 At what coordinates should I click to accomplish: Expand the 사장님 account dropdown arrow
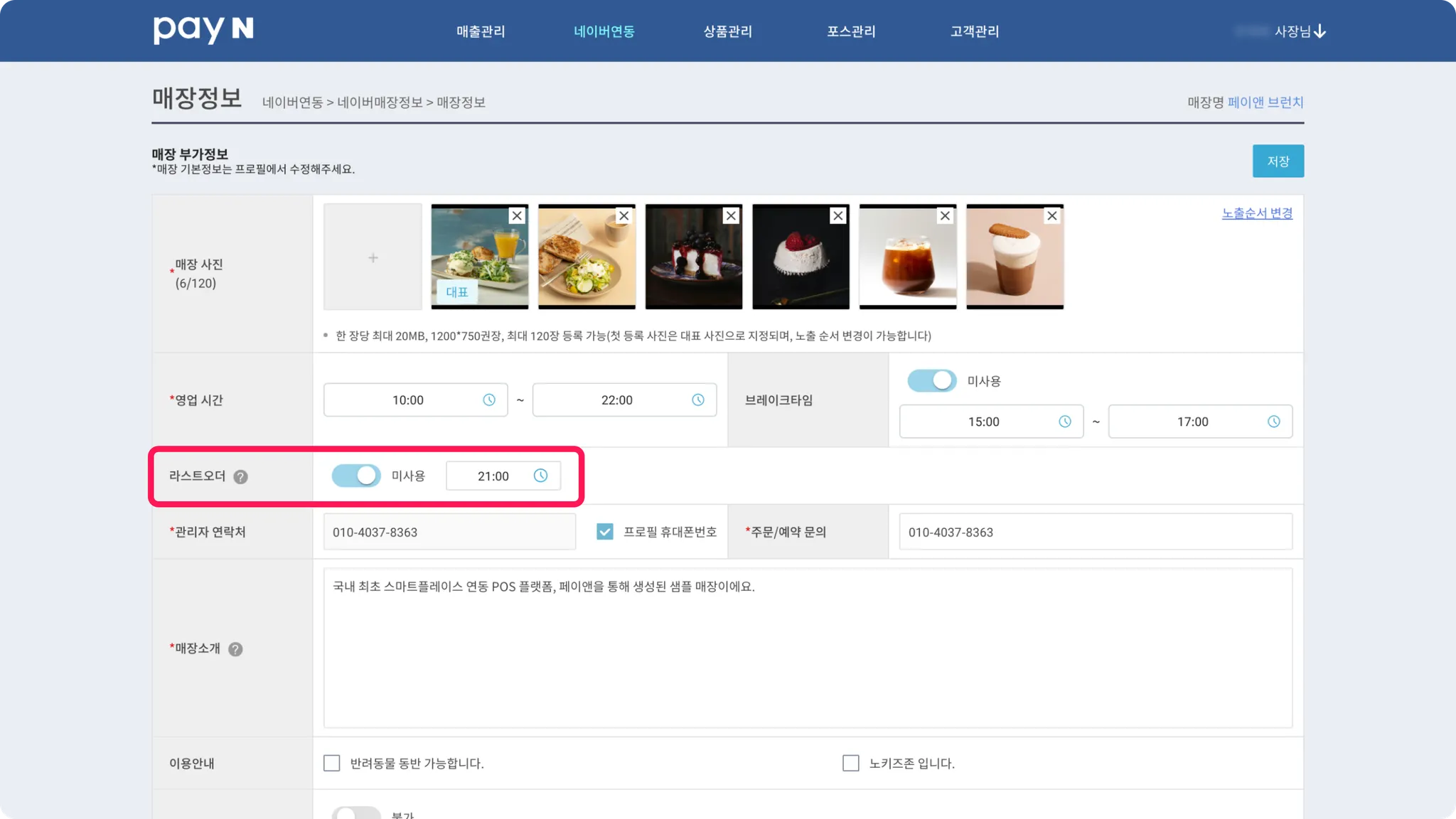tap(1320, 31)
